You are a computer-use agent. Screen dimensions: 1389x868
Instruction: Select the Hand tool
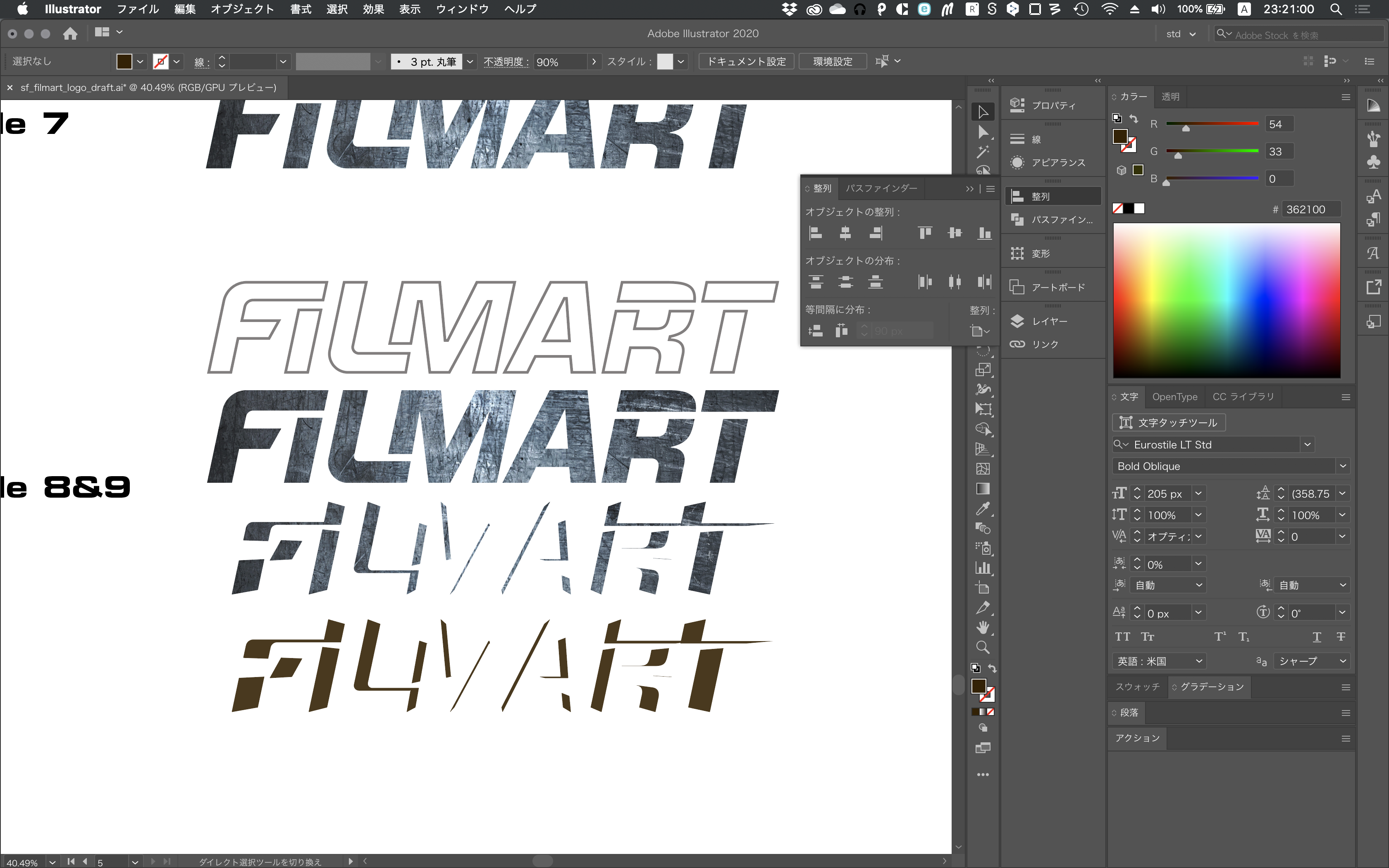pos(983,627)
